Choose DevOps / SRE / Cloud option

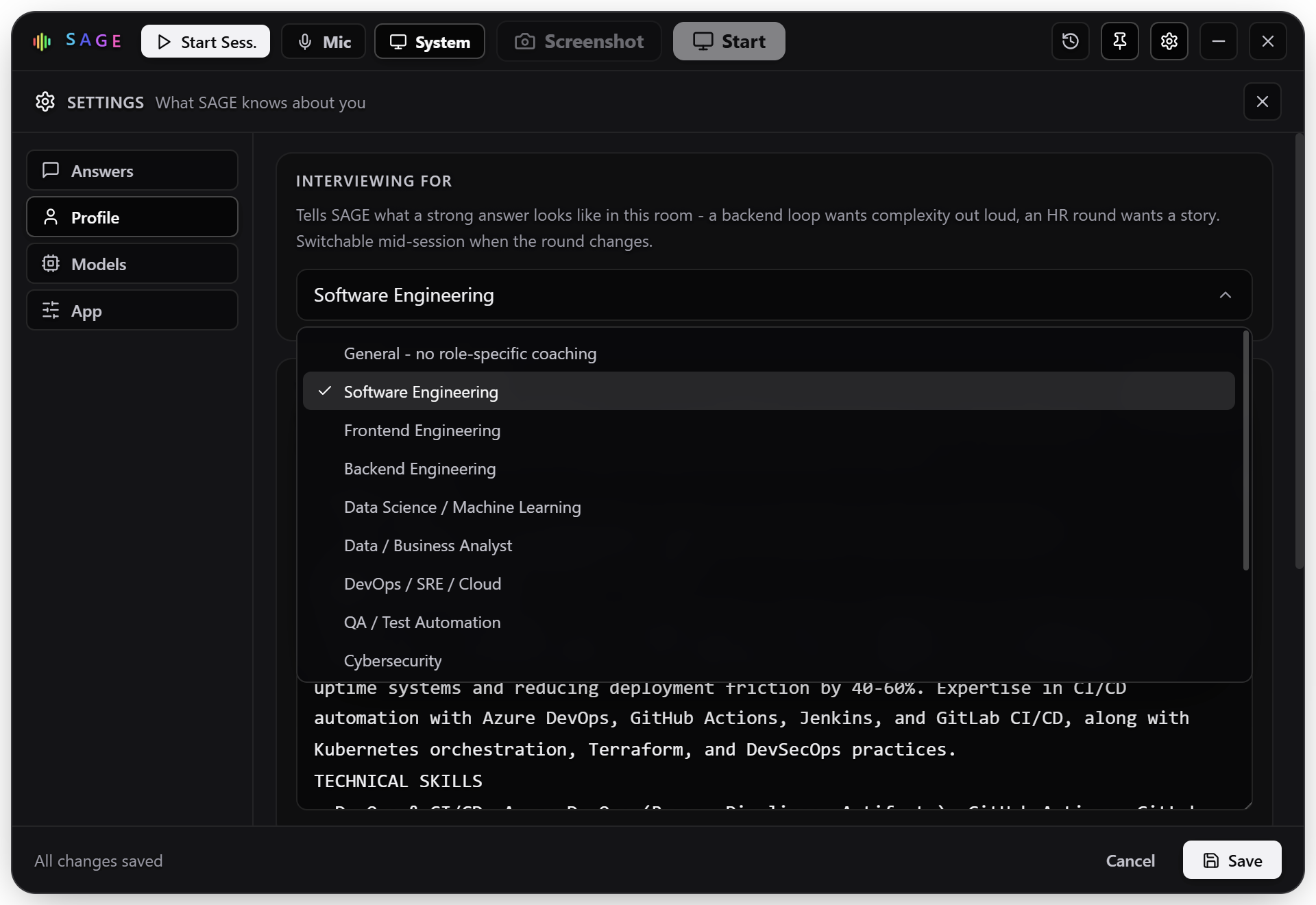point(769,583)
